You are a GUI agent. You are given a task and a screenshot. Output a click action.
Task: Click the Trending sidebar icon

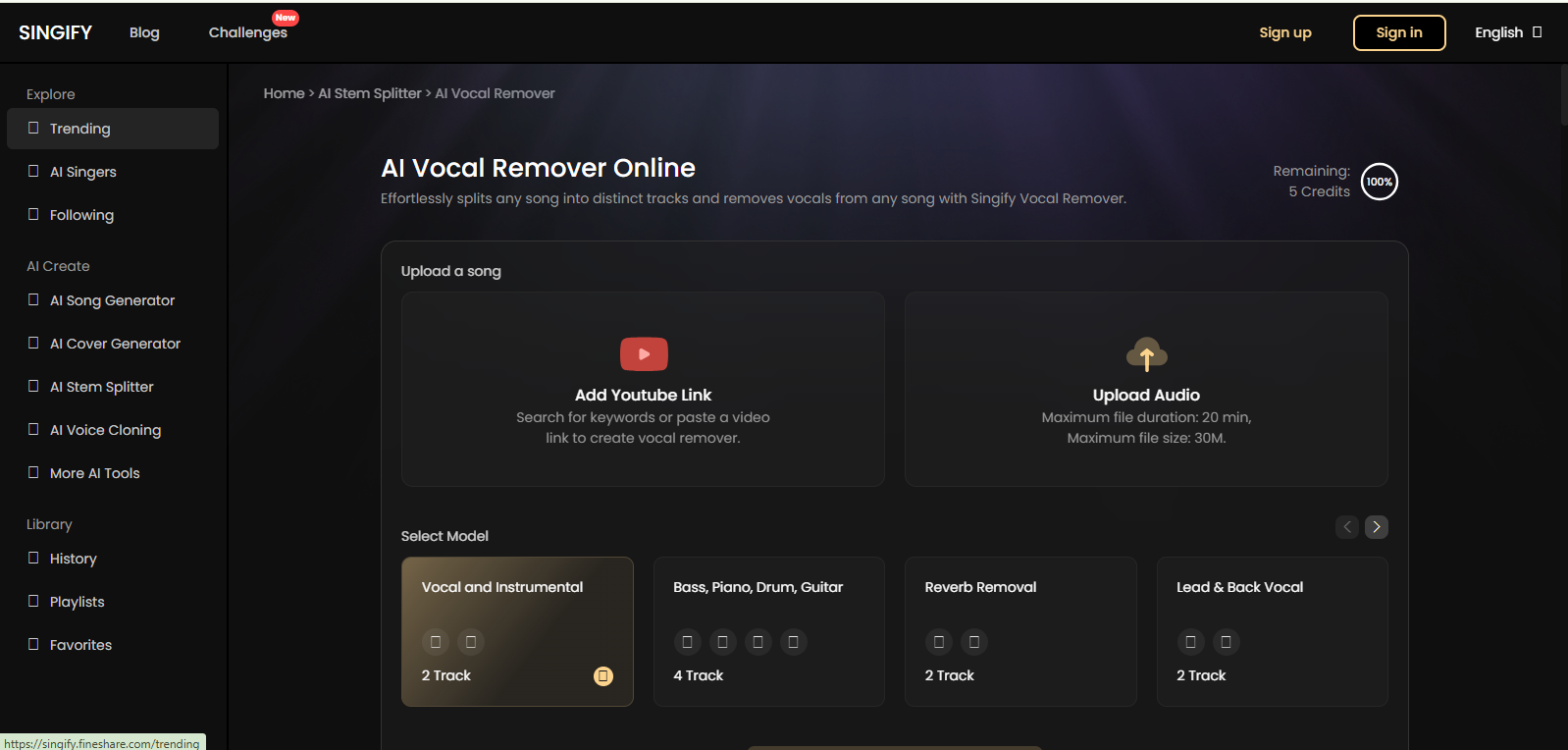33,128
